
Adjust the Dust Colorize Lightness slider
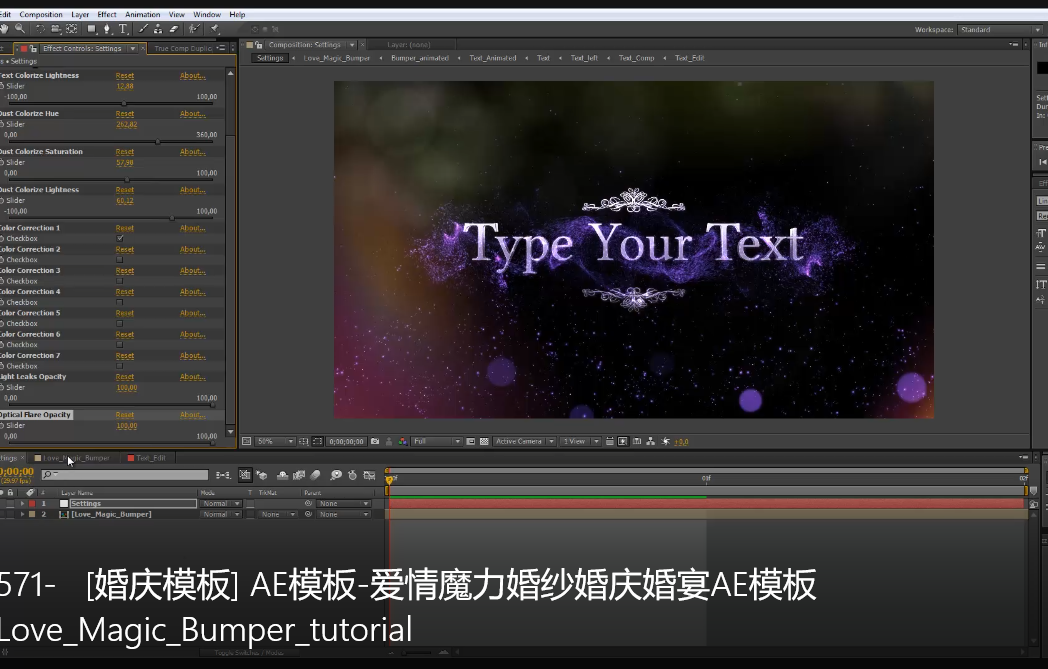click(172, 218)
